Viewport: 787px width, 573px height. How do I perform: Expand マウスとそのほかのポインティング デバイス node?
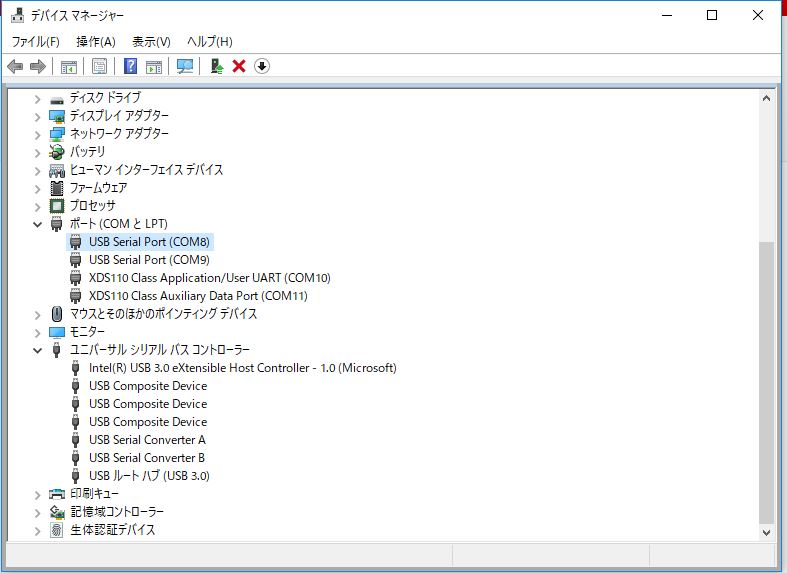click(37, 315)
